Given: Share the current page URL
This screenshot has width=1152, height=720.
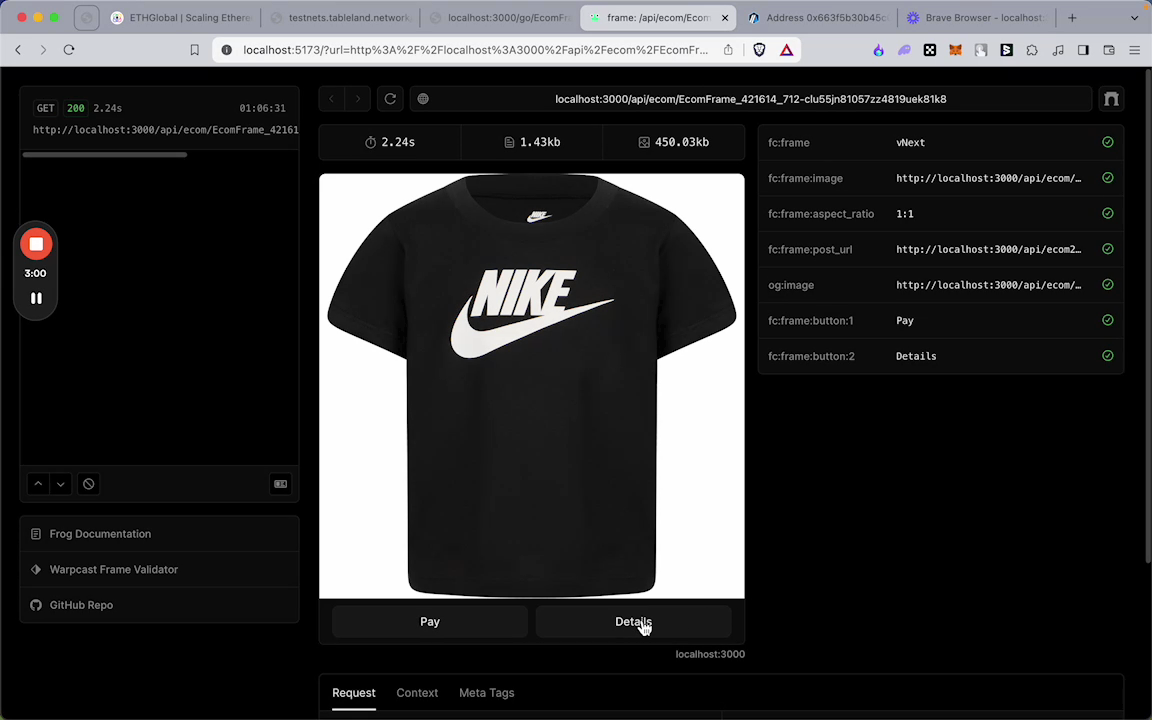Looking at the screenshot, I should [x=728, y=50].
